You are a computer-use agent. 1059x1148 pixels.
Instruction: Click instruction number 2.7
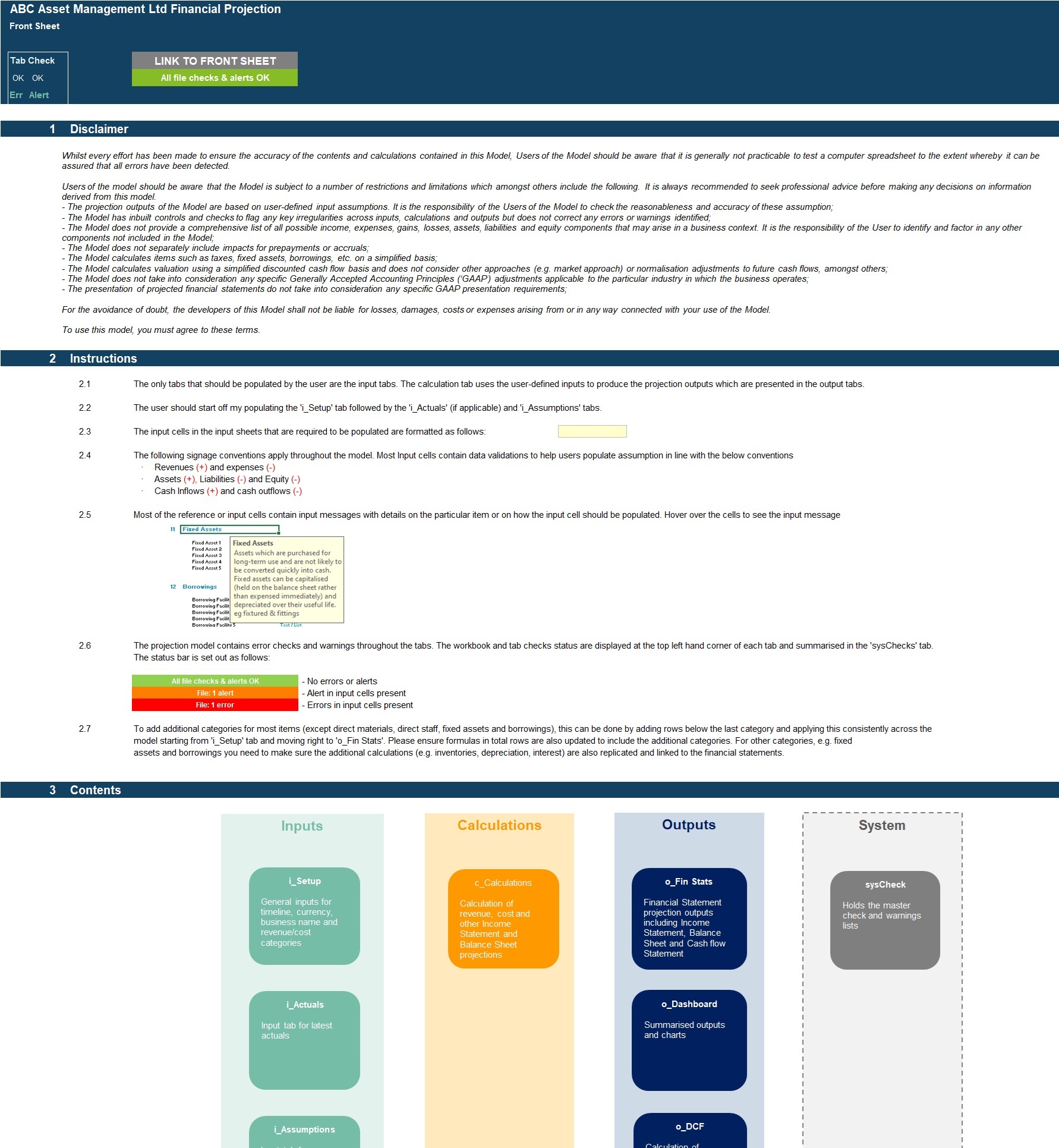(85, 729)
